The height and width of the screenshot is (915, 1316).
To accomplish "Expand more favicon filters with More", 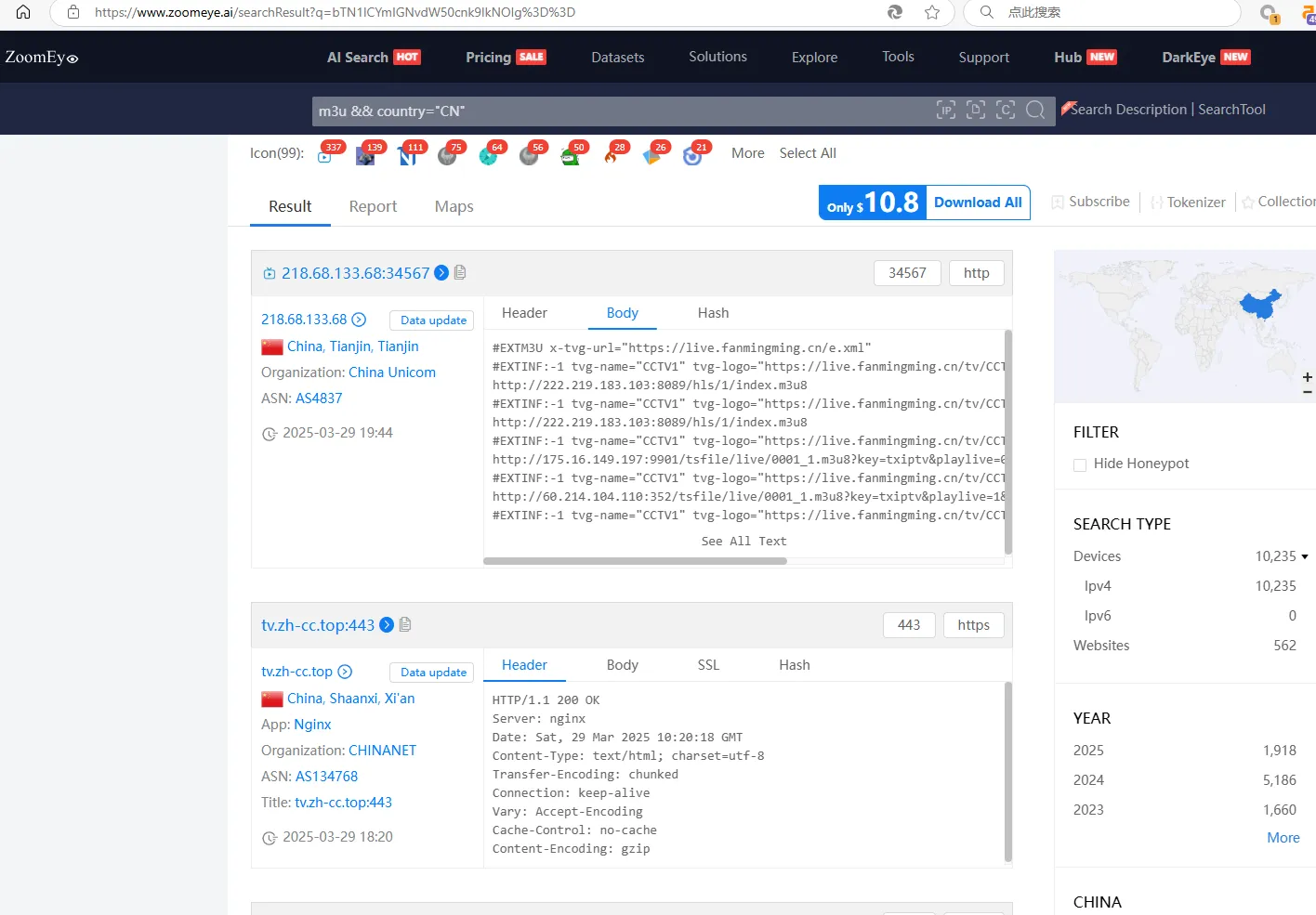I will [747, 153].
